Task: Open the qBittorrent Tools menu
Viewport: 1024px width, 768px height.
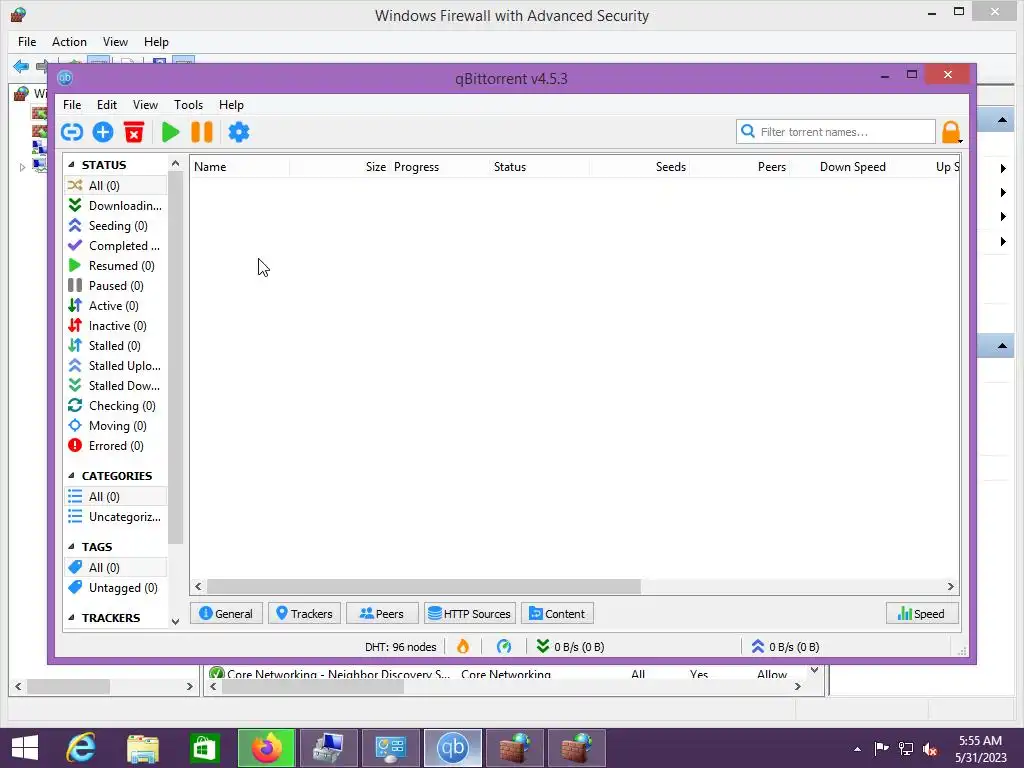Action: click(188, 104)
